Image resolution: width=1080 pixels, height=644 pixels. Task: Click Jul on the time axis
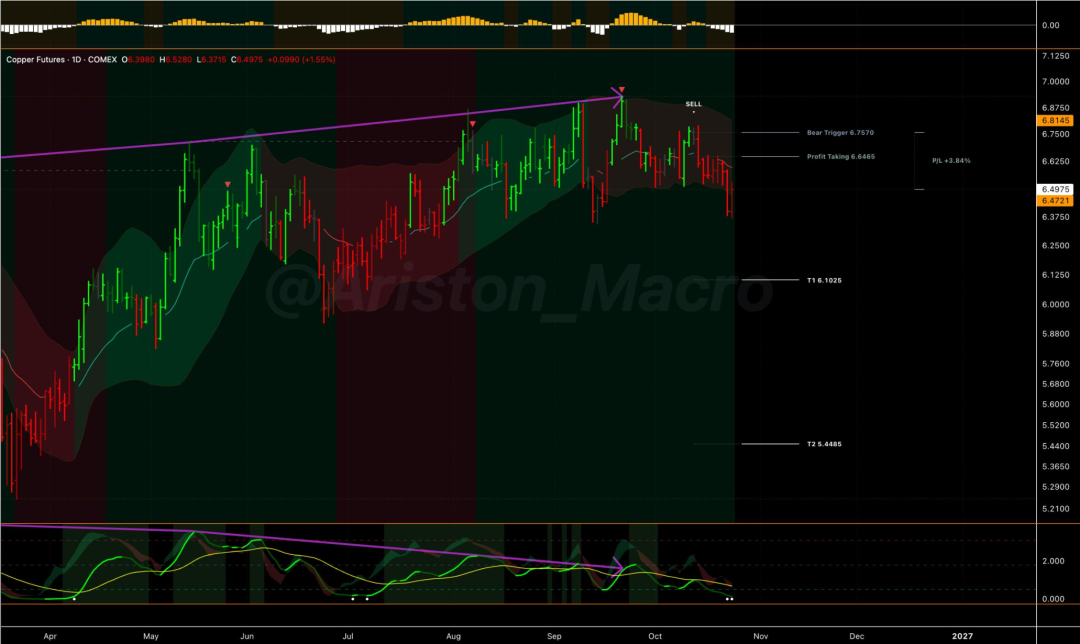click(x=349, y=636)
